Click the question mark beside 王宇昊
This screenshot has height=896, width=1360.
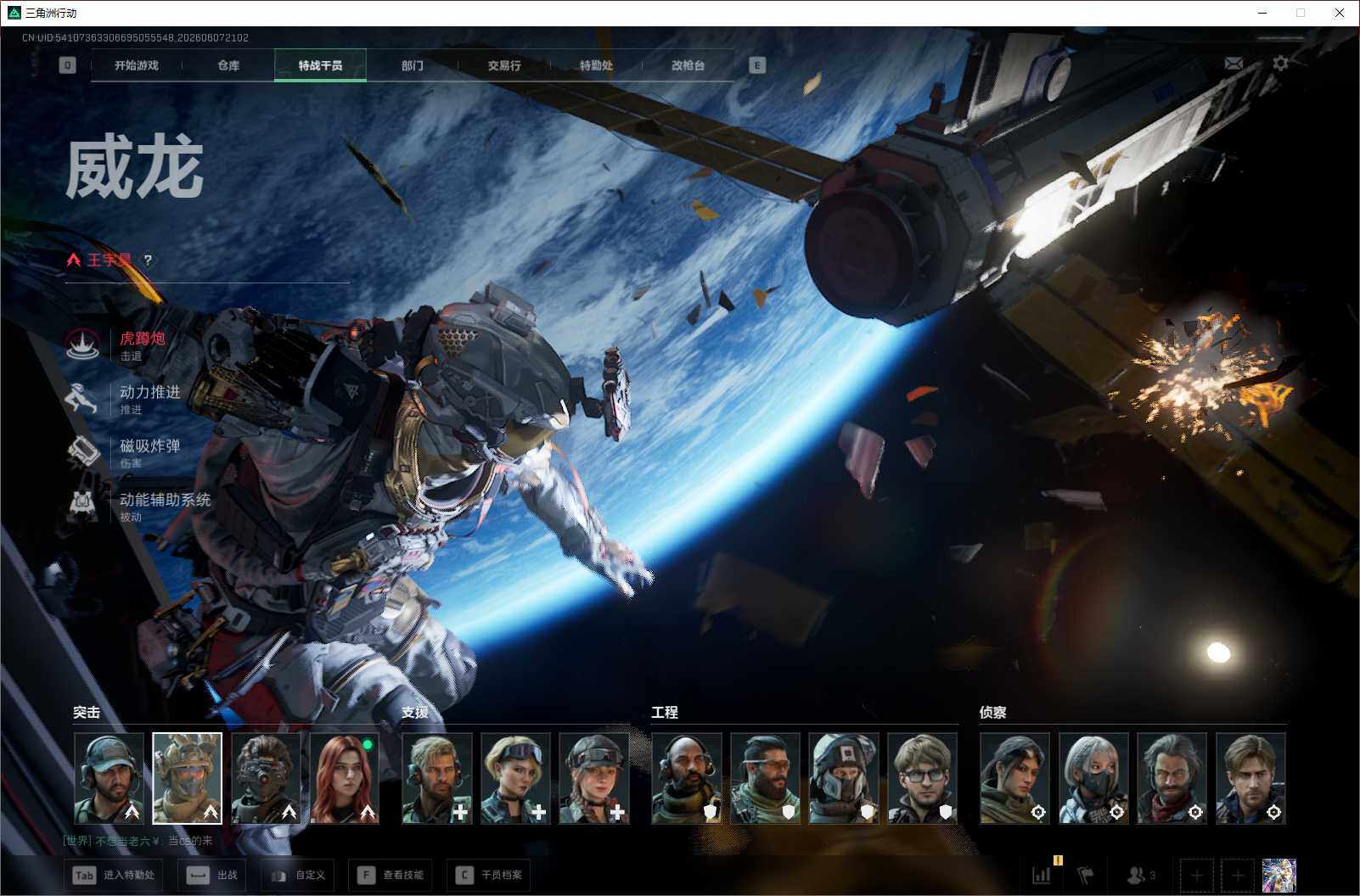click(x=148, y=260)
